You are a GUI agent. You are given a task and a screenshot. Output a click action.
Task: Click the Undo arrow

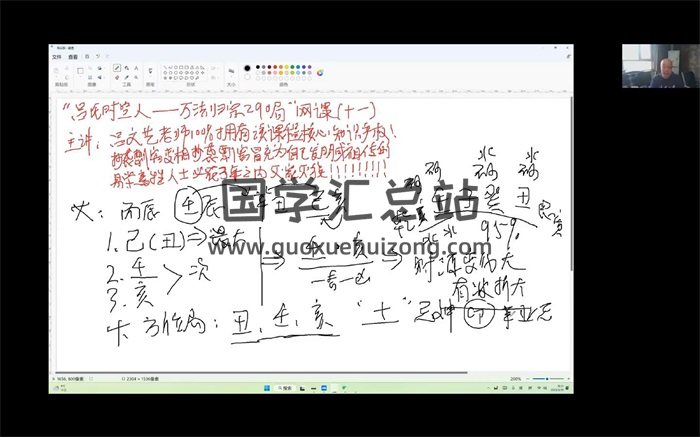[x=98, y=57]
